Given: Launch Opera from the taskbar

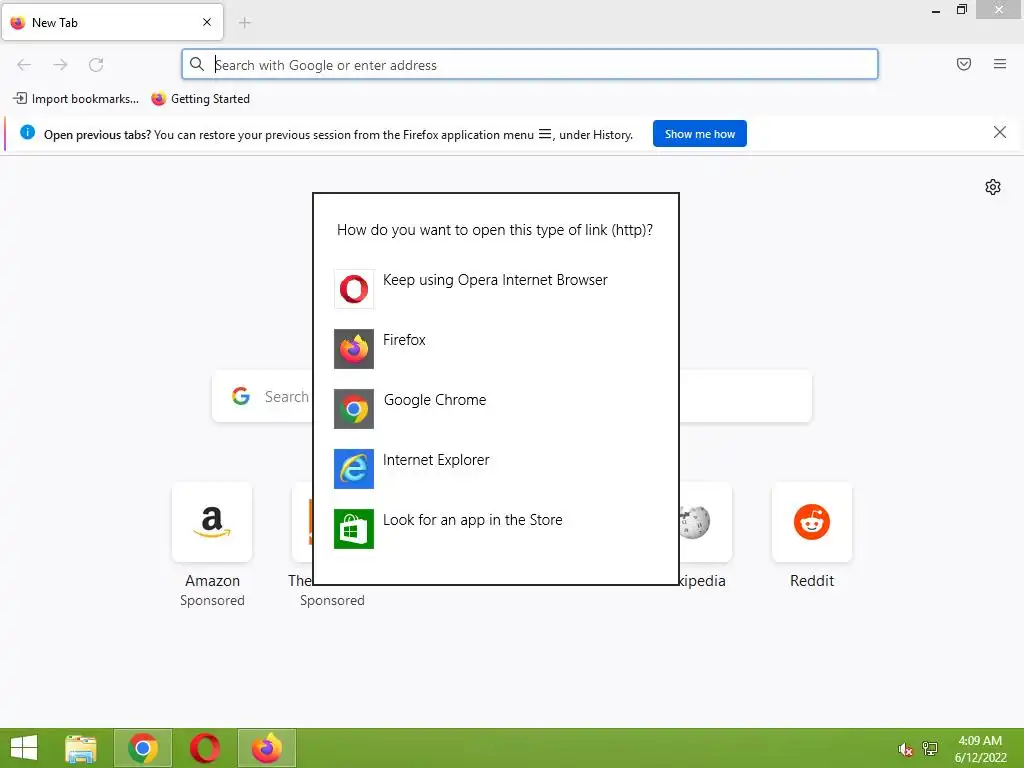Looking at the screenshot, I should pyautogui.click(x=205, y=748).
